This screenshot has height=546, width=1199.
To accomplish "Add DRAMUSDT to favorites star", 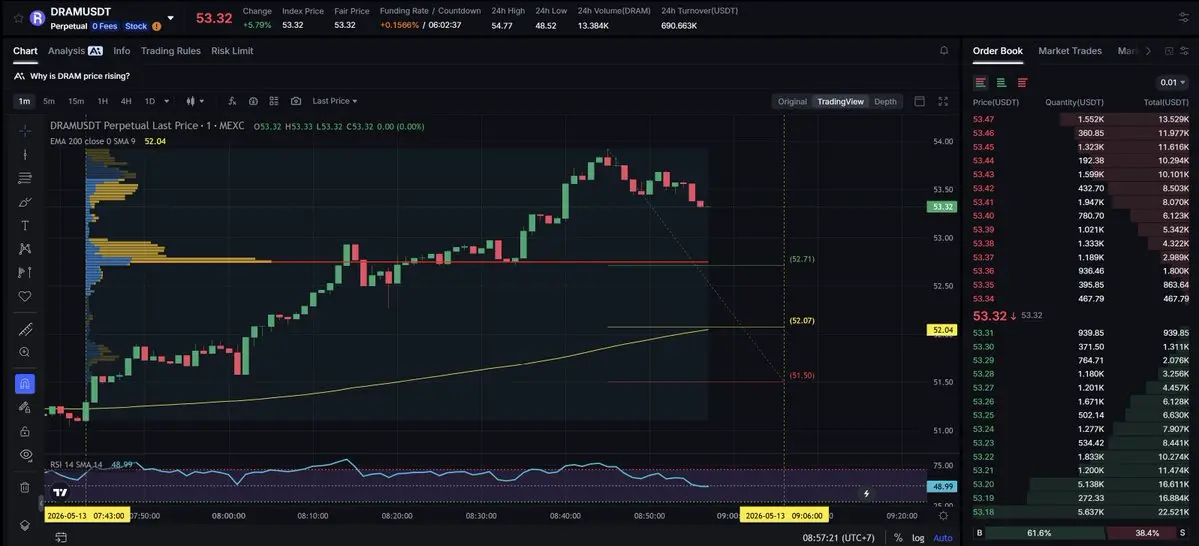I will pos(18,18).
